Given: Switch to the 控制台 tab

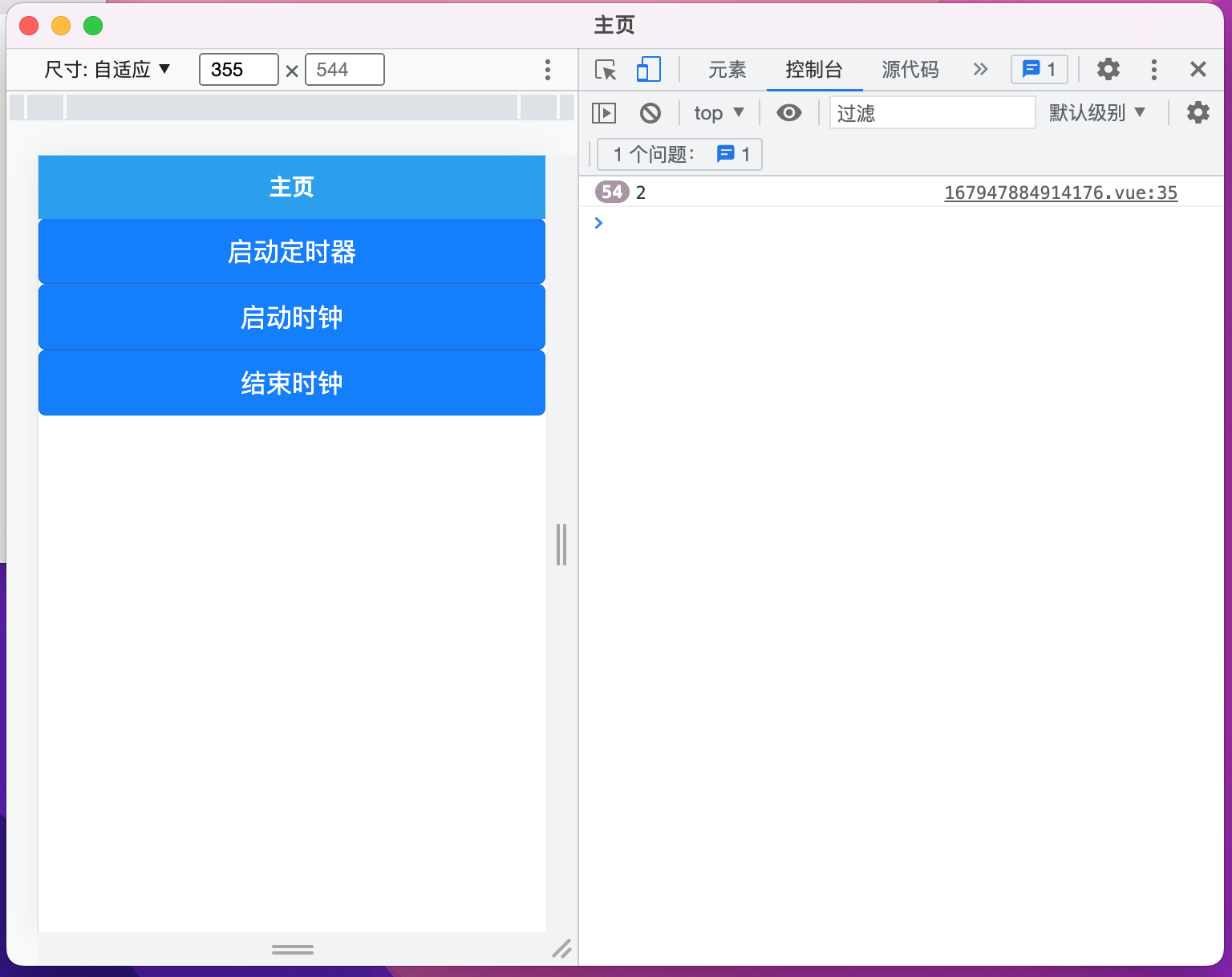Looking at the screenshot, I should point(814,70).
